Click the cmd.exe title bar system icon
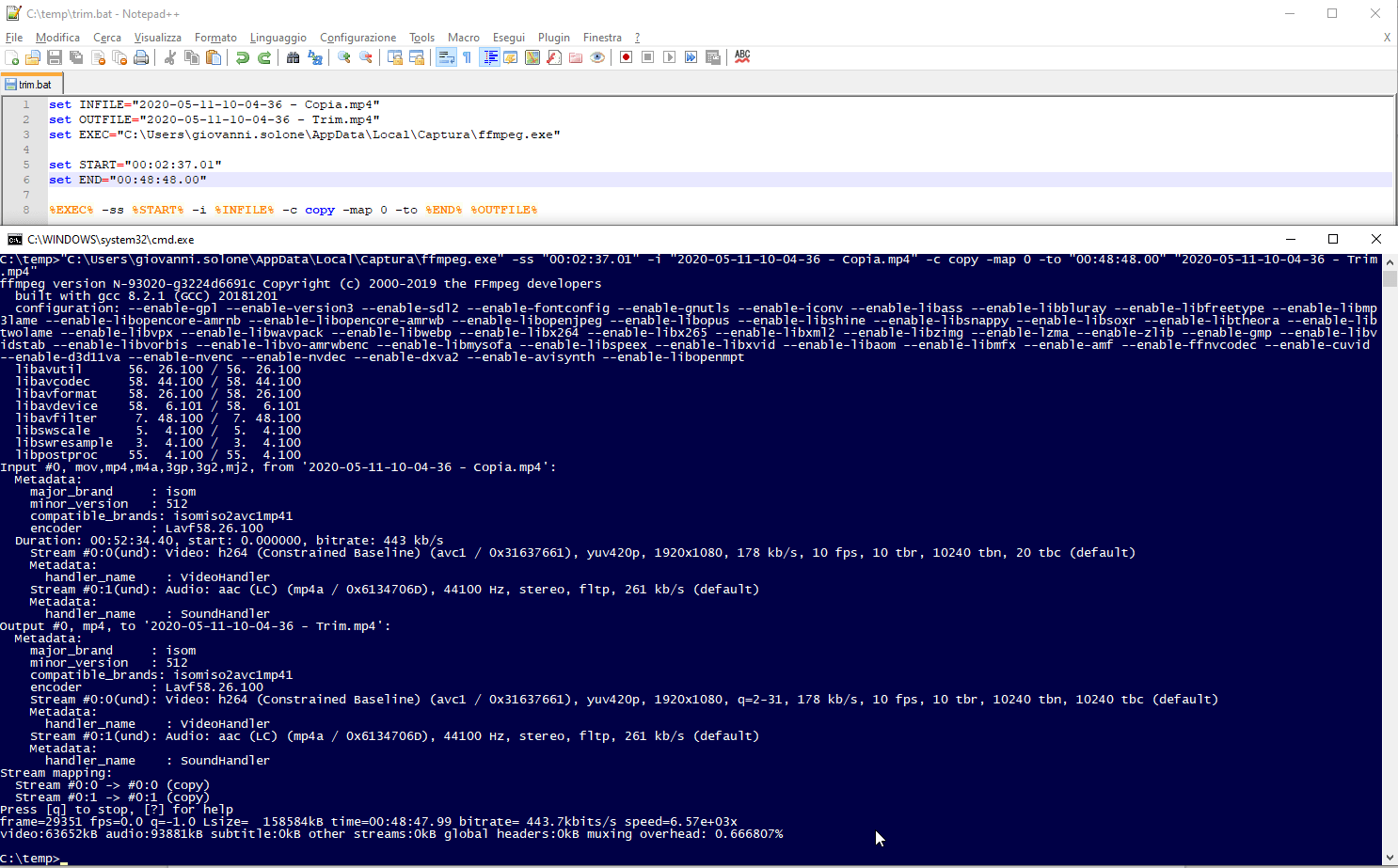This screenshot has height=868, width=1398. (14, 240)
